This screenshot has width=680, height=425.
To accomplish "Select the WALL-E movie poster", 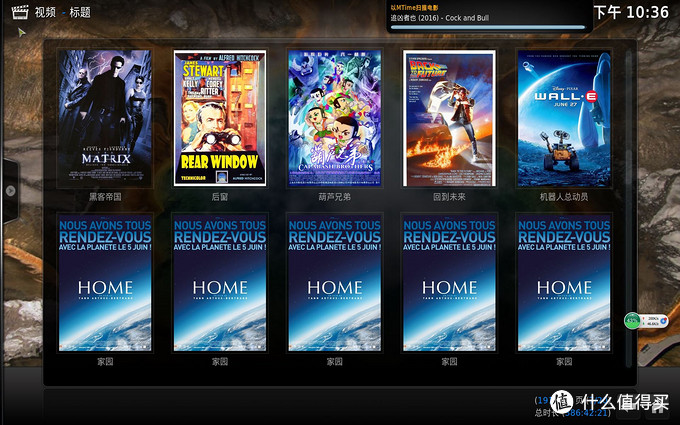I will click(x=564, y=118).
